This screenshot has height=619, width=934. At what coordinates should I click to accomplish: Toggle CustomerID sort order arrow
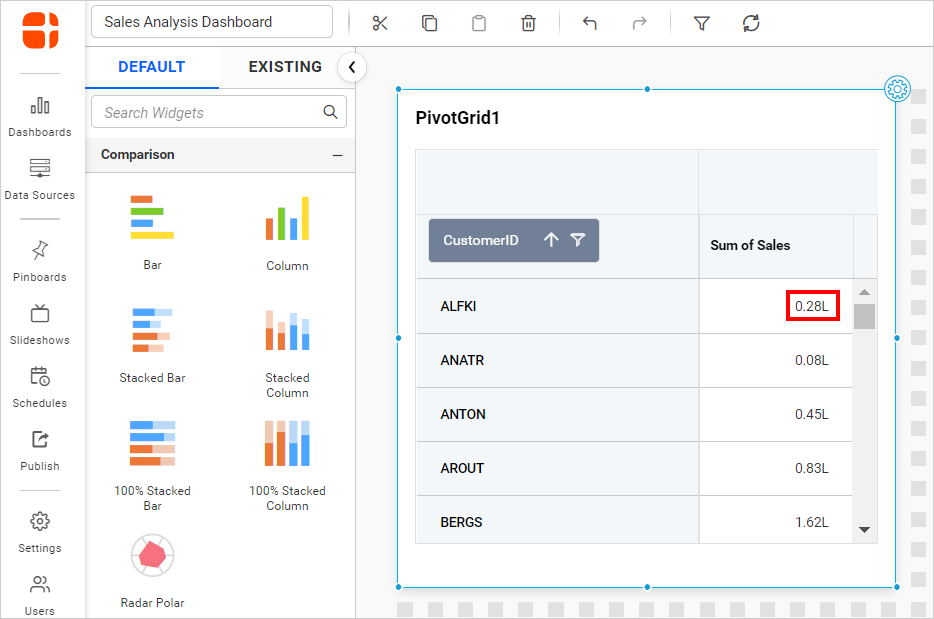551,240
